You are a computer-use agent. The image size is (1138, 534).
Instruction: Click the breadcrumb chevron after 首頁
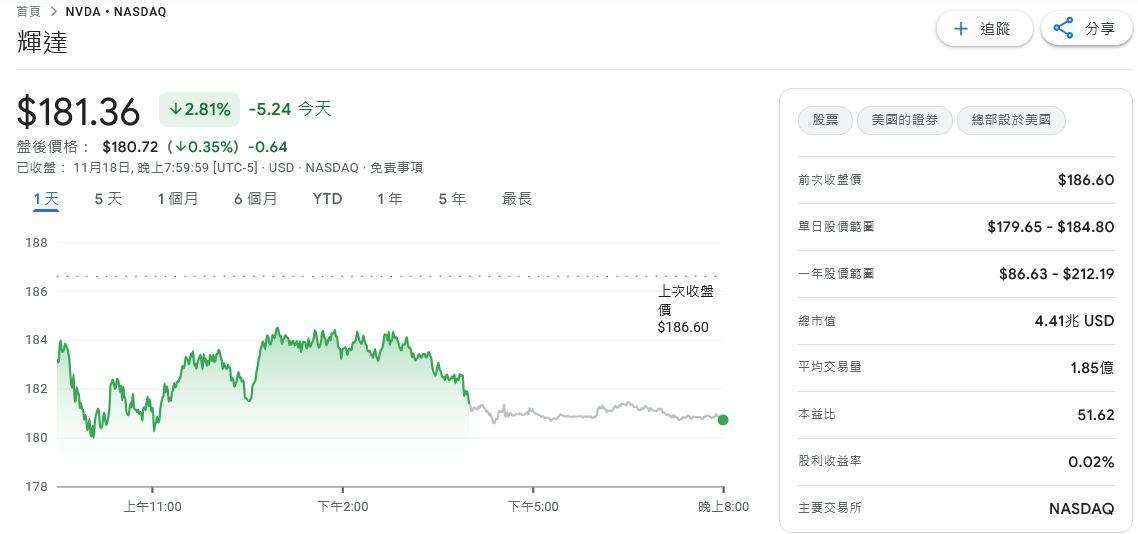coord(53,12)
